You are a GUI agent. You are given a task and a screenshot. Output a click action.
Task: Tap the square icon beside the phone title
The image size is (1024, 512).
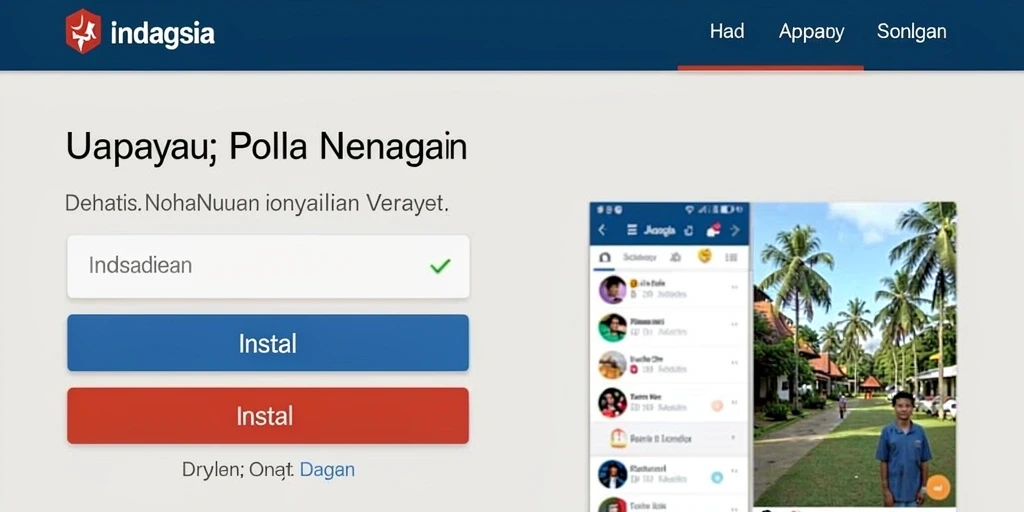click(x=688, y=230)
